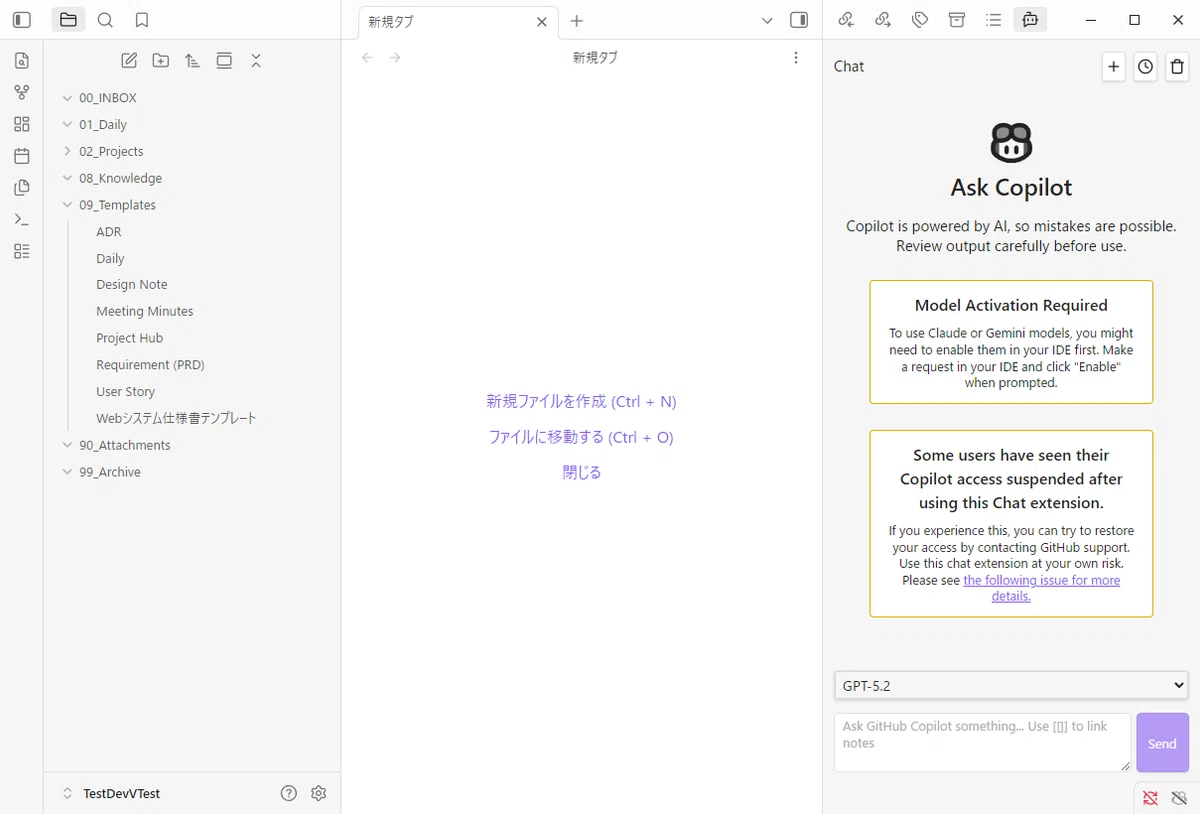Create a new note pencil icon
The width and height of the screenshot is (1200, 814).
[129, 61]
